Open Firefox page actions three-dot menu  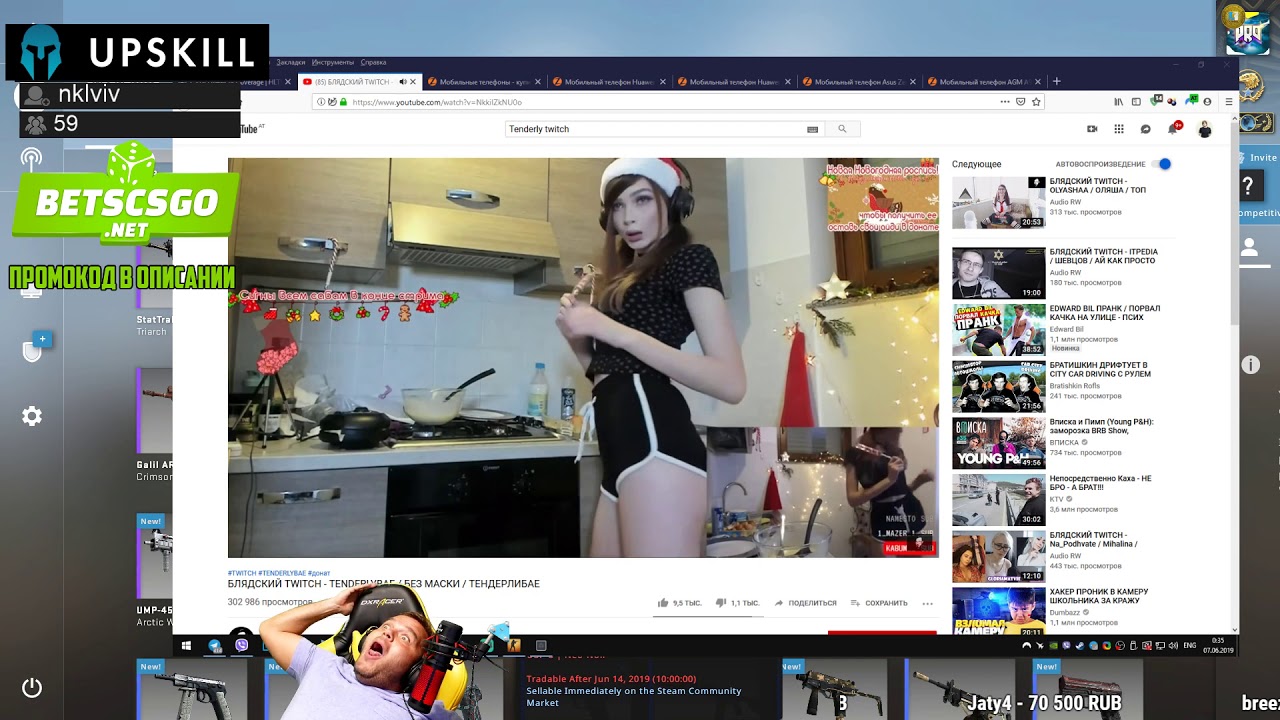(x=1005, y=102)
